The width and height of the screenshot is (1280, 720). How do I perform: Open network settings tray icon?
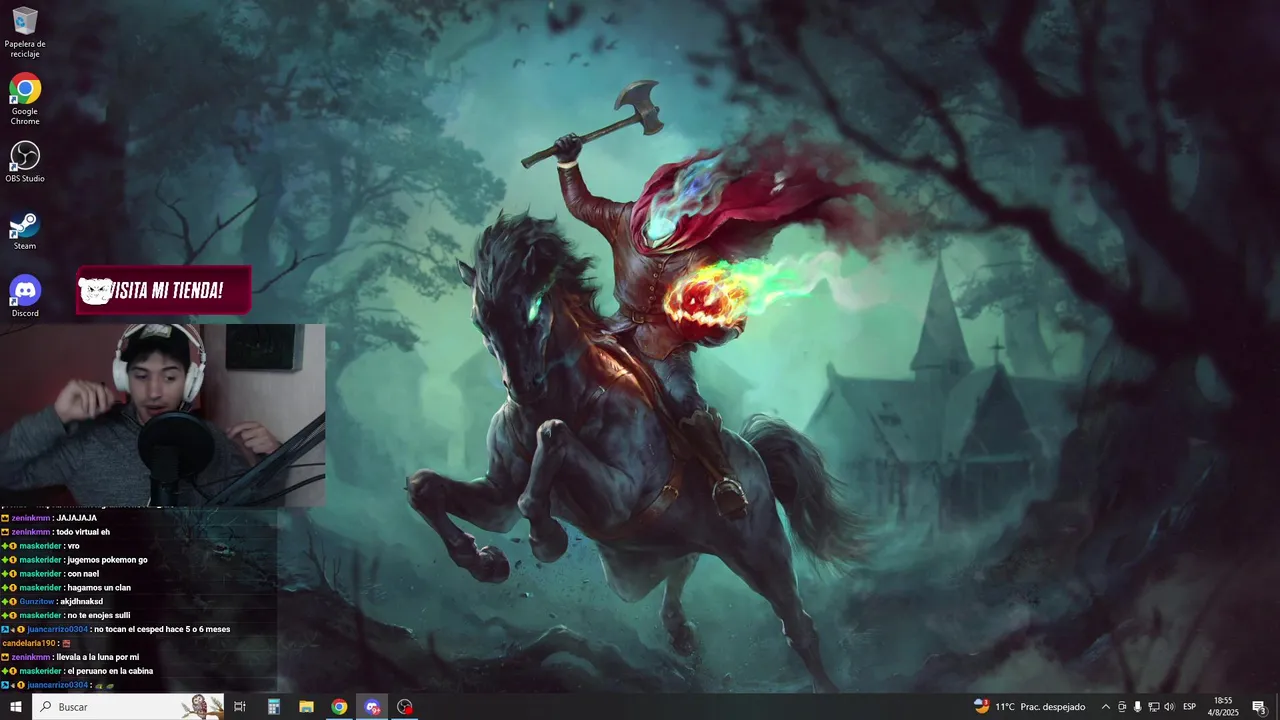(x=1153, y=707)
